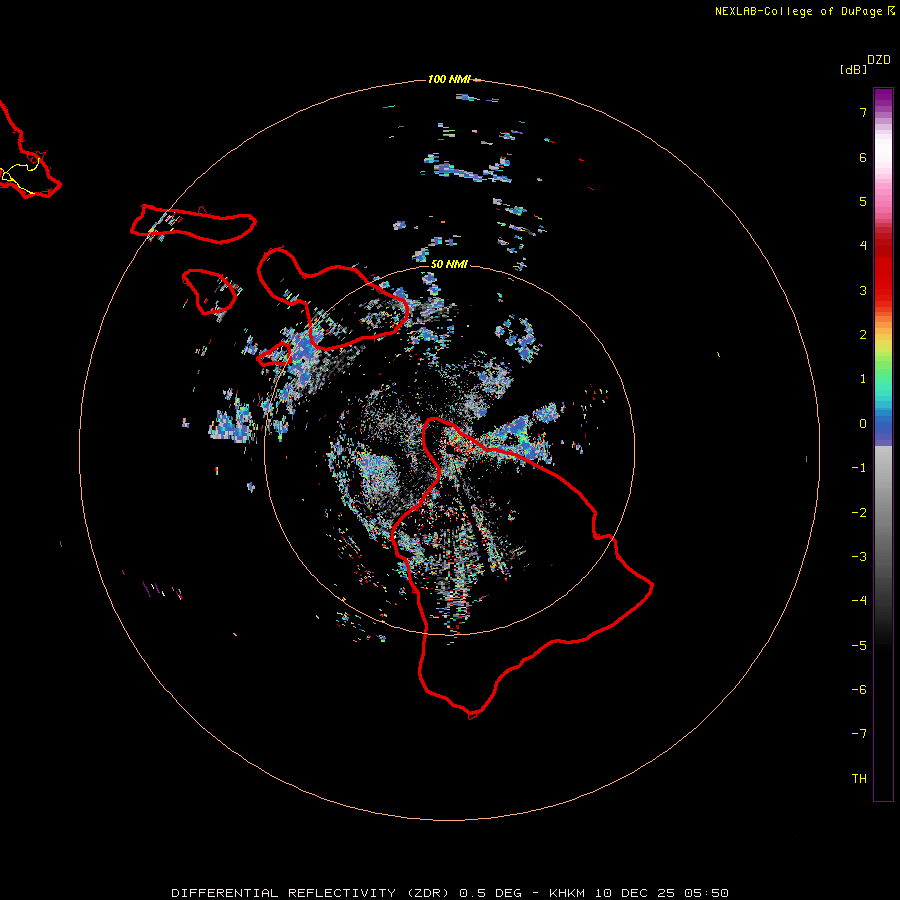Click the -1 value on colorbar

[859, 468]
